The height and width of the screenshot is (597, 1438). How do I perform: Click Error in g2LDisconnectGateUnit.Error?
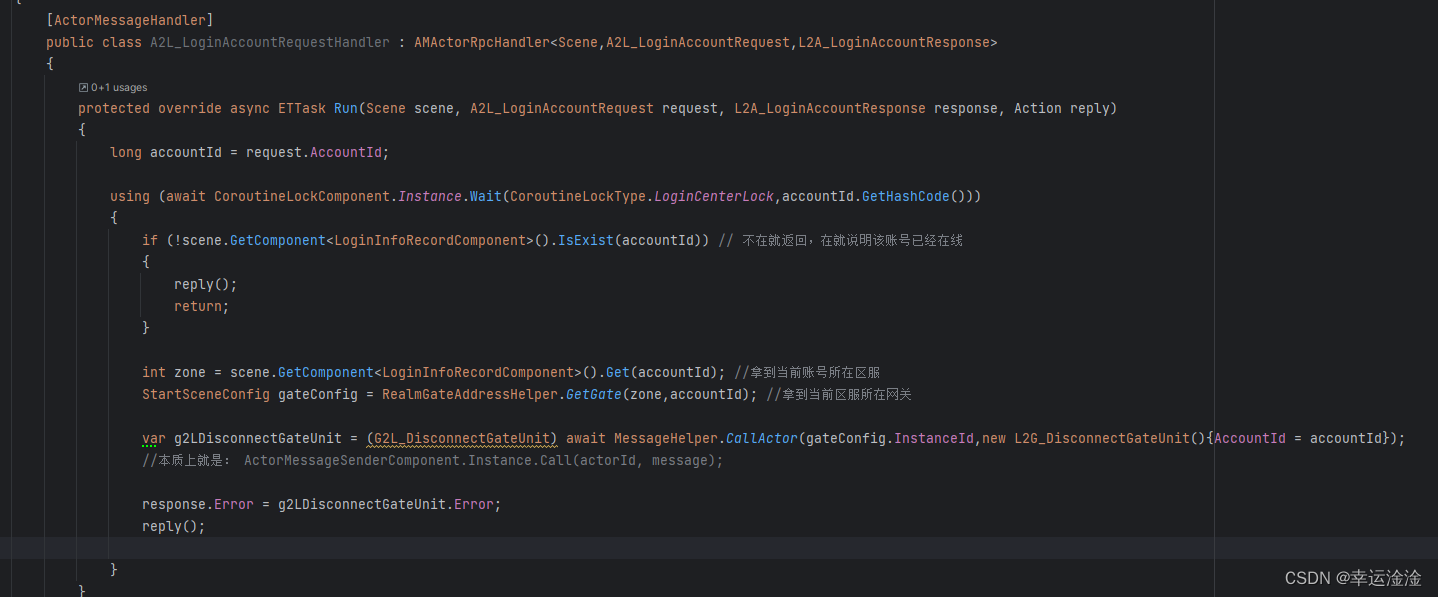coord(474,504)
